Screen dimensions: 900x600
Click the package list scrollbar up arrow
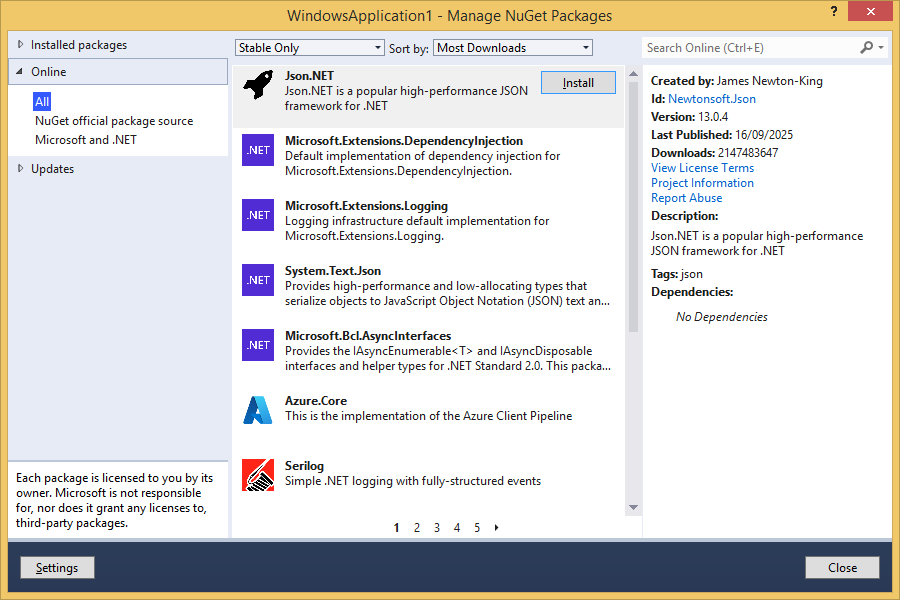[x=633, y=74]
